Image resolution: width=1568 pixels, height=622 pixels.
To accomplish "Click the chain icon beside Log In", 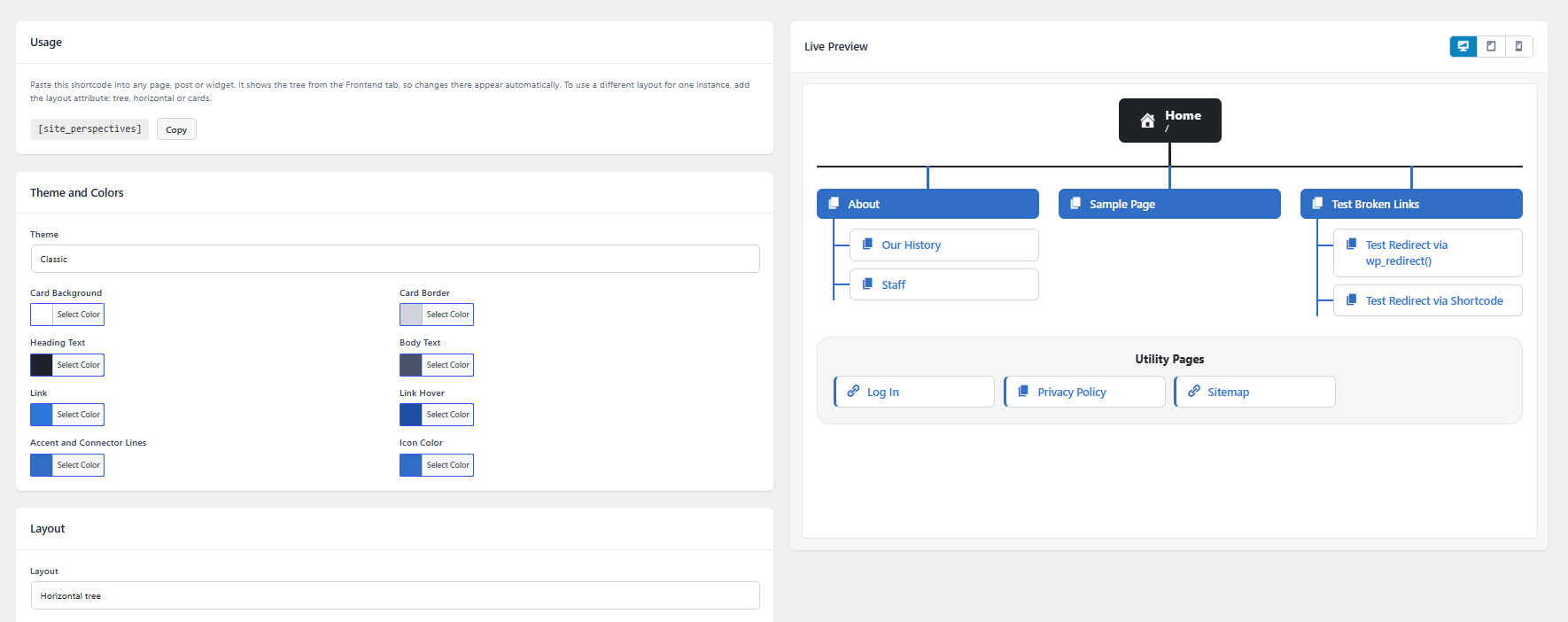I will [853, 391].
